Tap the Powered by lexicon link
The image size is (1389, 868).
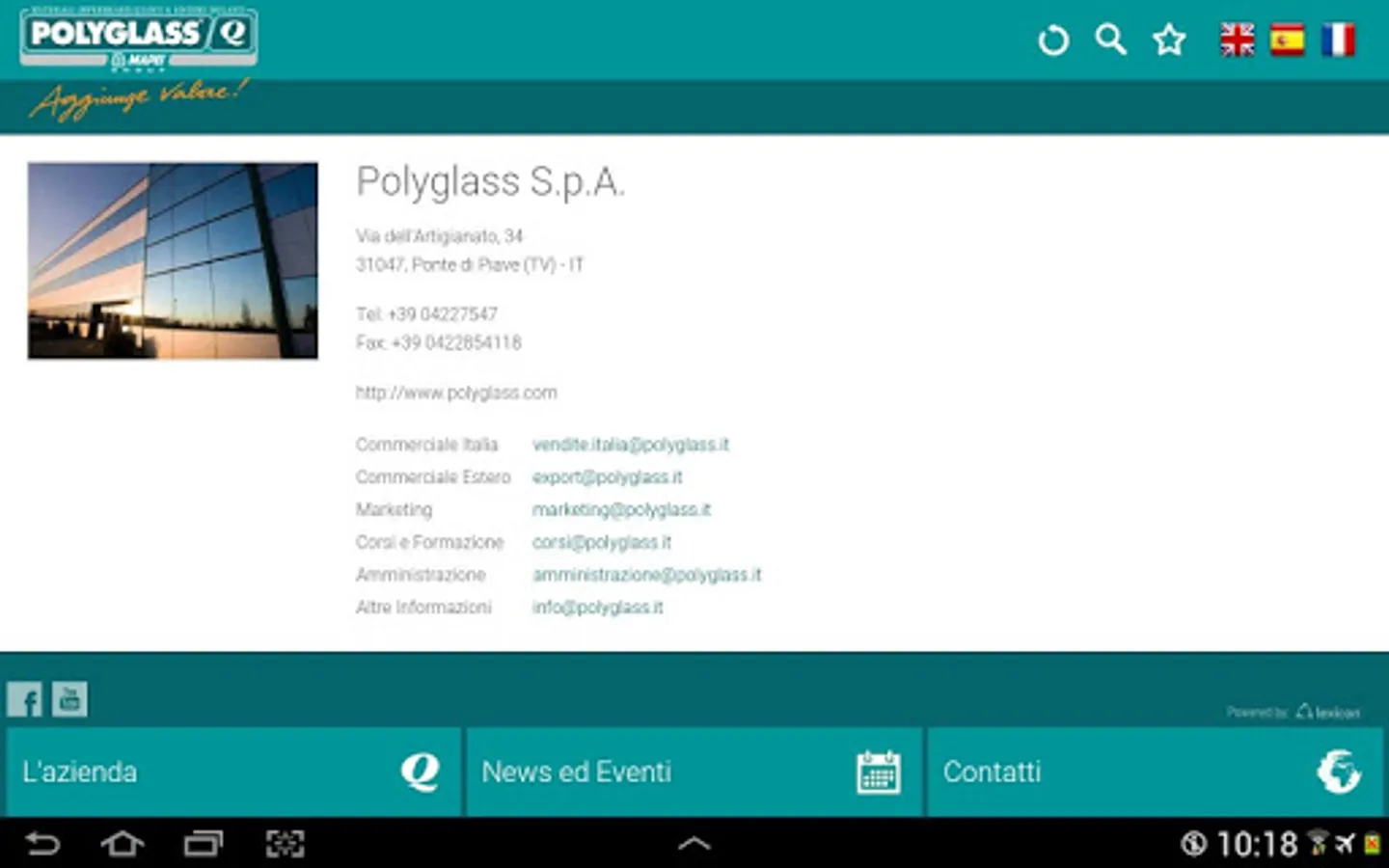coord(1294,712)
